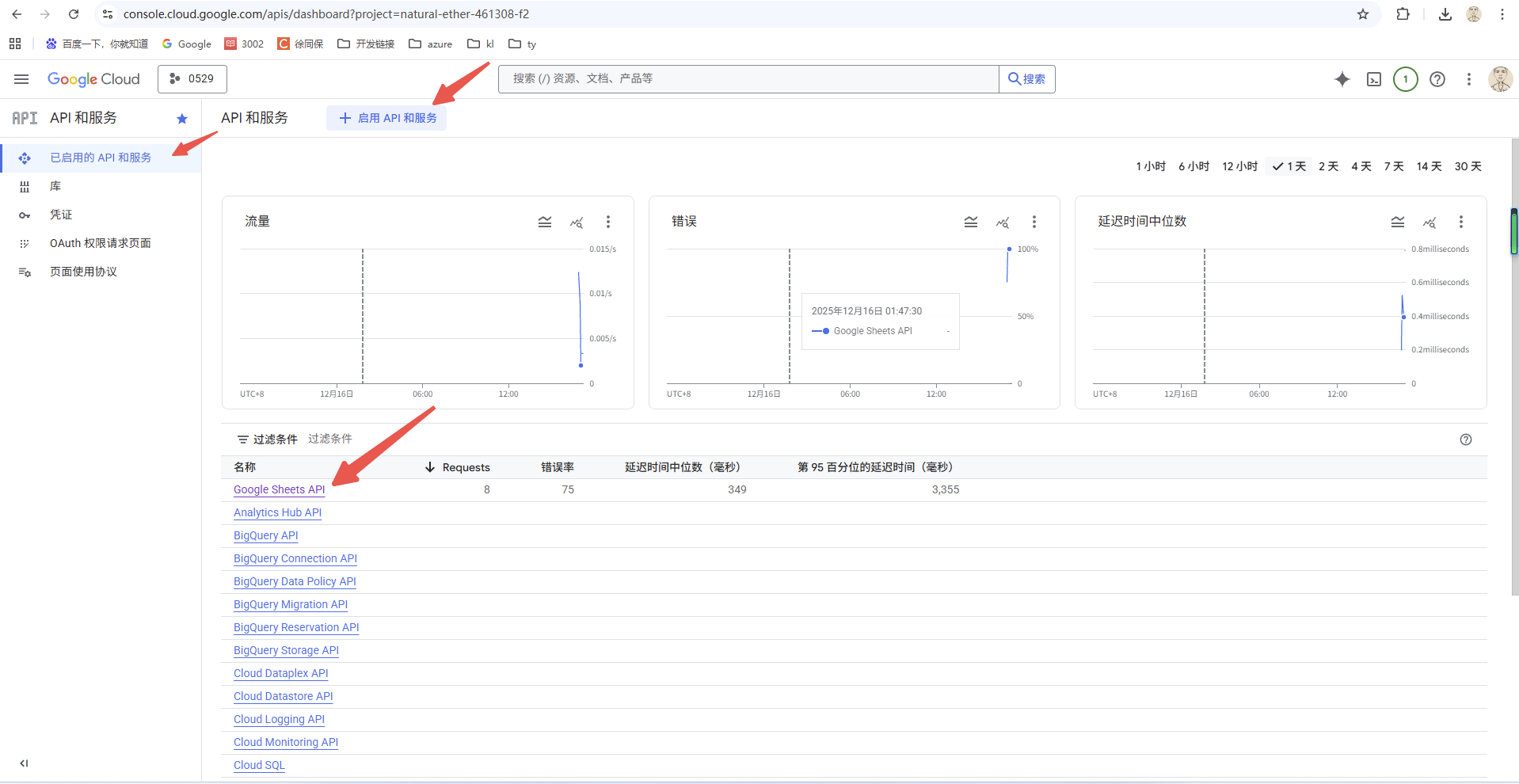The height and width of the screenshot is (784, 1519).
Task: Click the 过滤条件 filter icon
Action: tap(243, 440)
